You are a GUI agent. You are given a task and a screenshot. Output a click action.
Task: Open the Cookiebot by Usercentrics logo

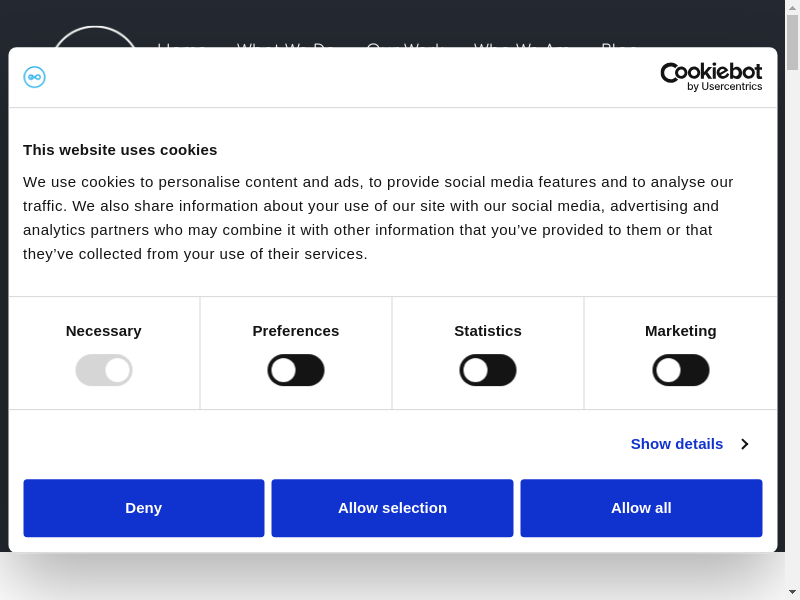711,77
